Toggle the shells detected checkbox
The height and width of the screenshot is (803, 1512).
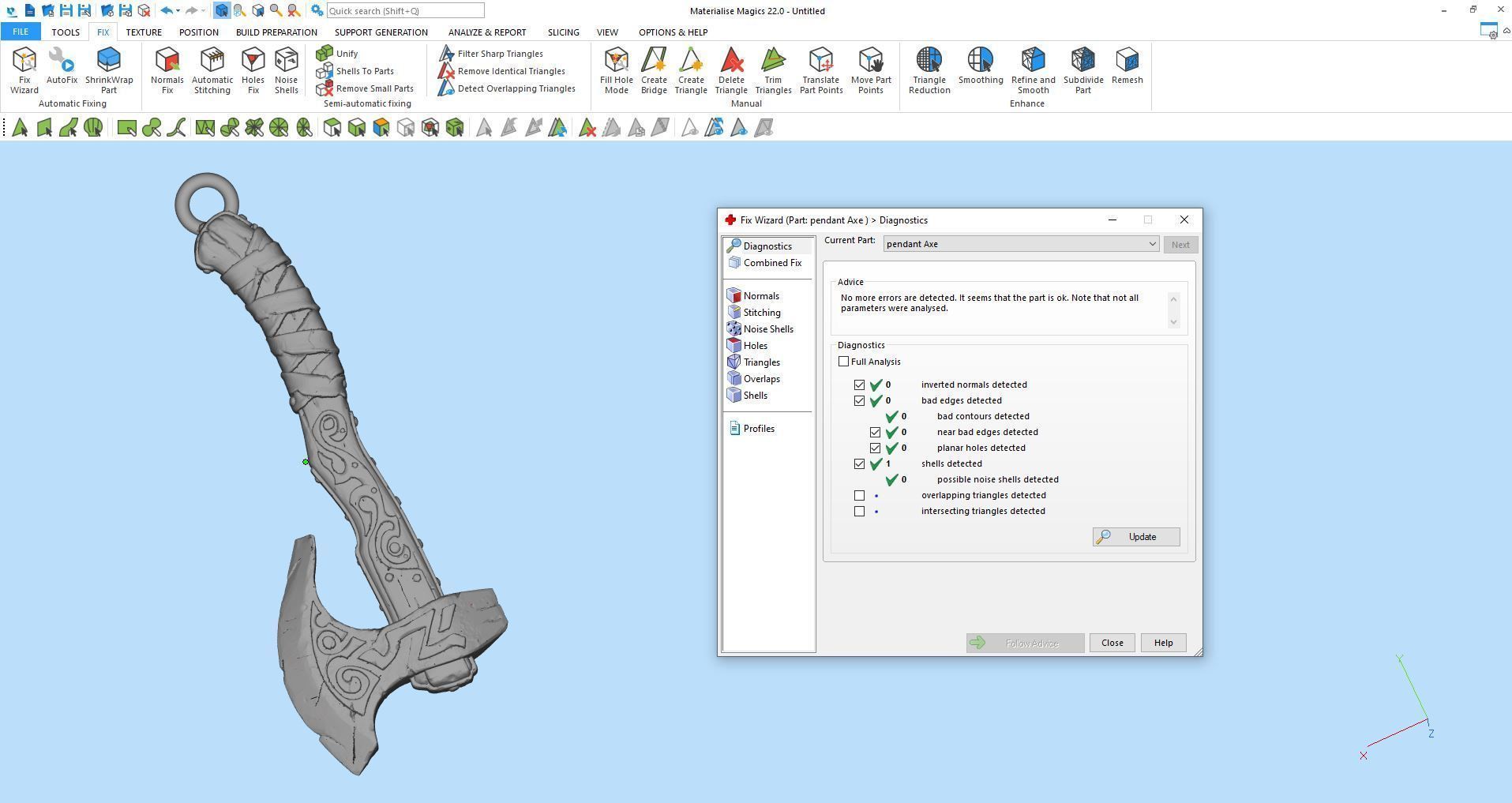pyautogui.click(x=859, y=464)
